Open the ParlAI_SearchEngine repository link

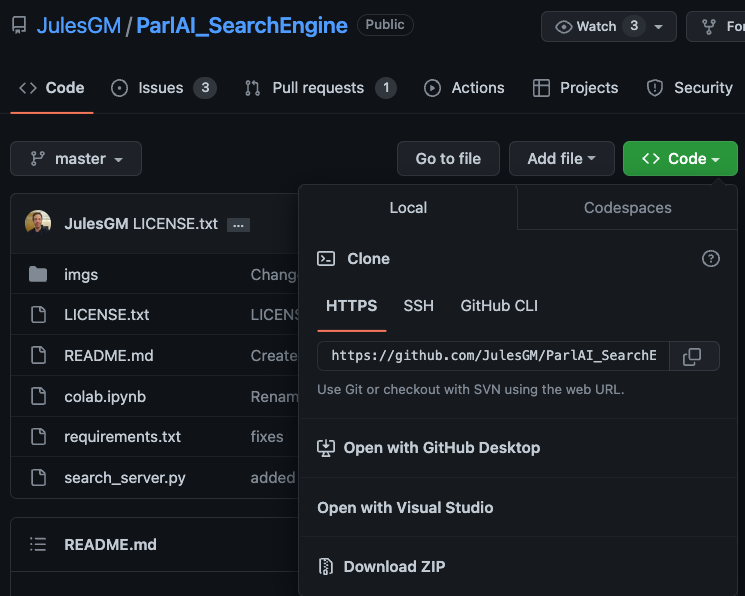pos(242,25)
